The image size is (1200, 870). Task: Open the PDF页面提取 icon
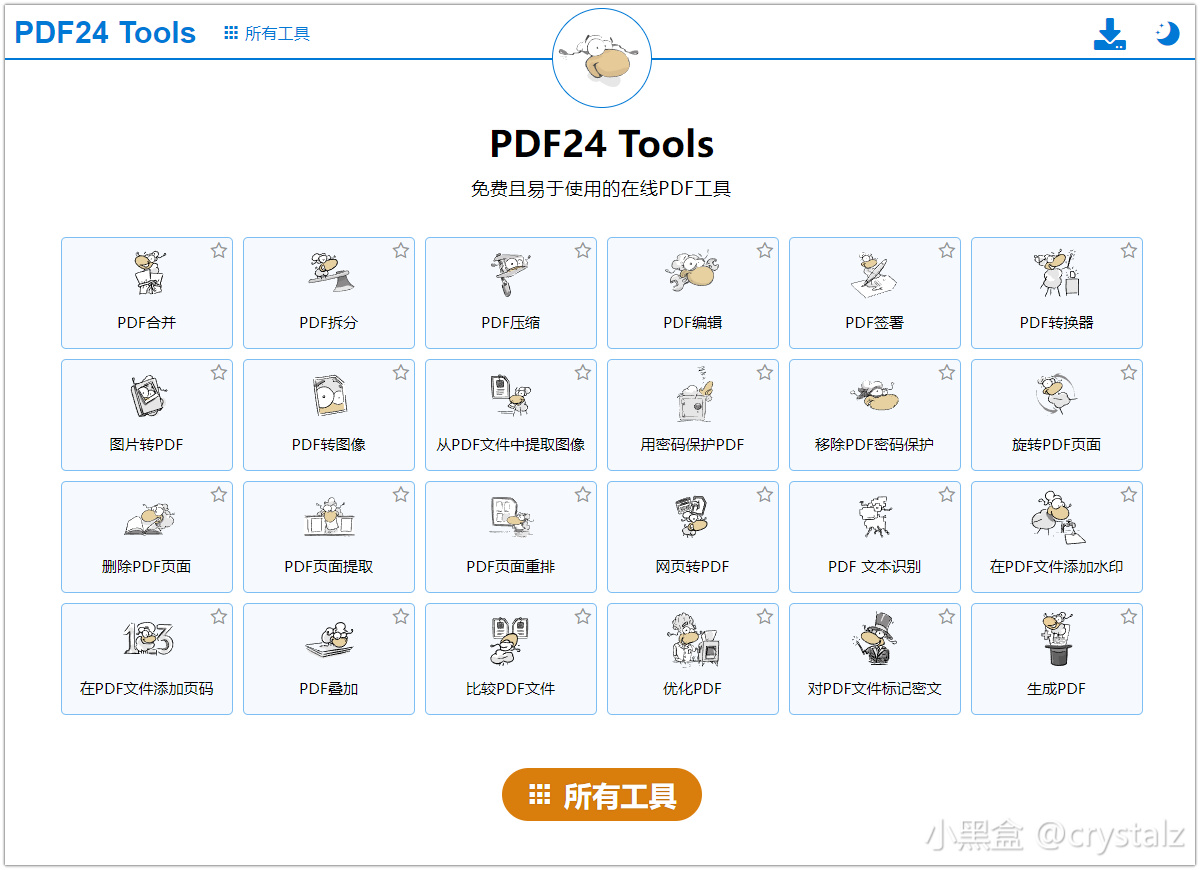(x=329, y=518)
